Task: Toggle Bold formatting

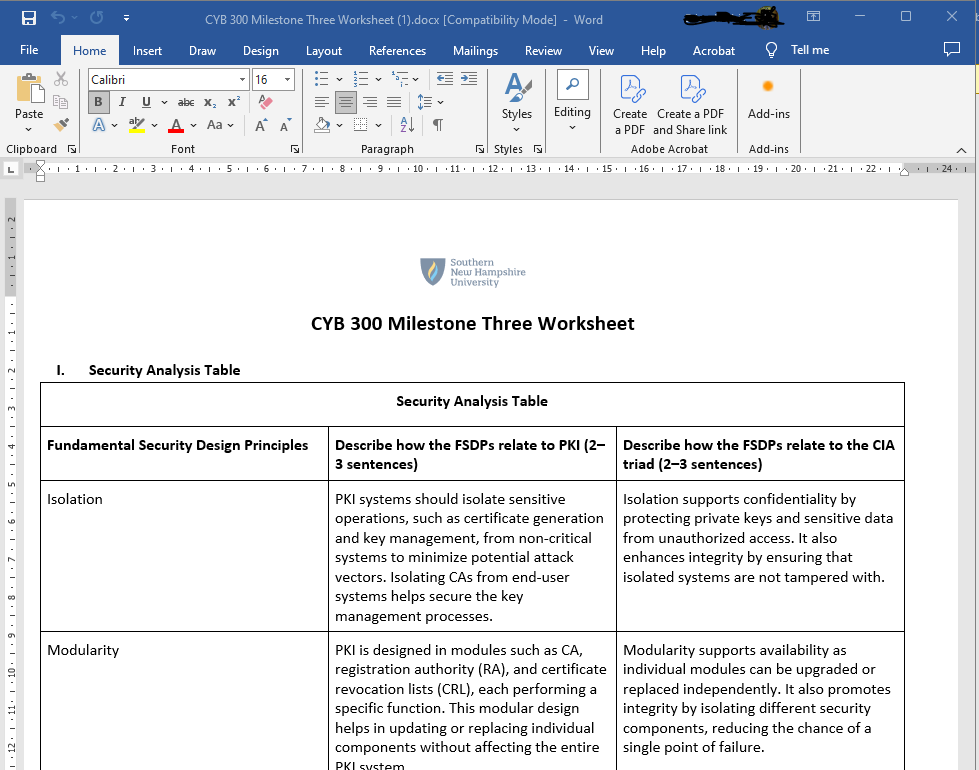Action: tap(98, 102)
